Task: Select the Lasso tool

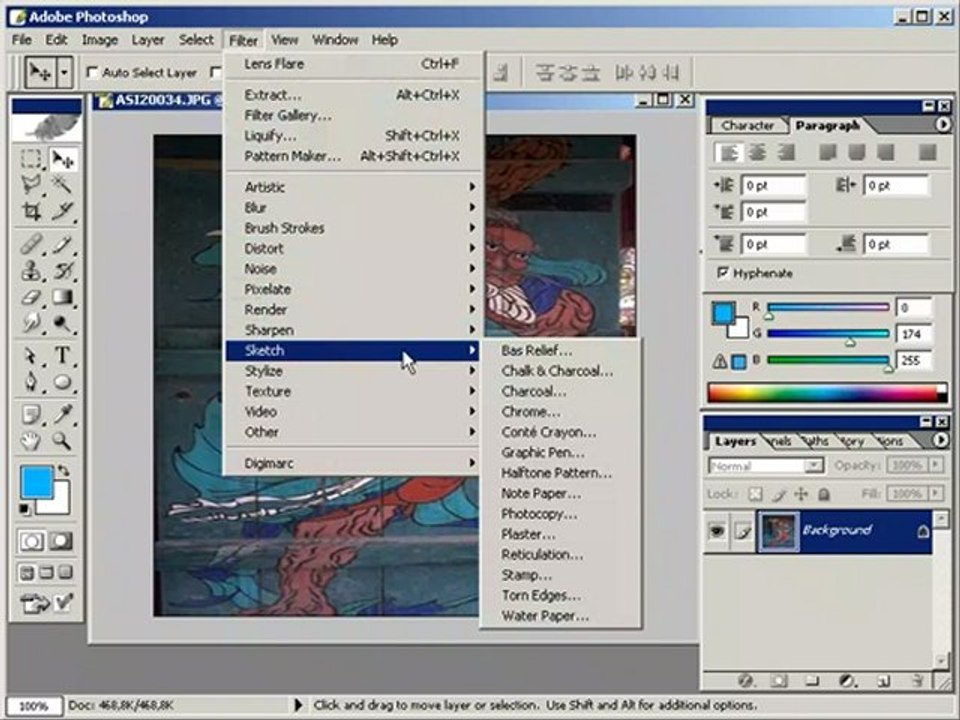Action: point(31,184)
